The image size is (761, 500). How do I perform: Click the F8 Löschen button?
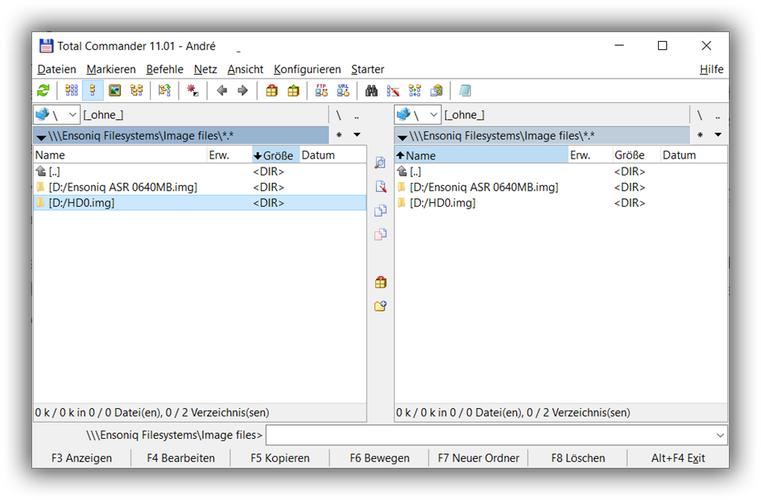tap(578, 458)
